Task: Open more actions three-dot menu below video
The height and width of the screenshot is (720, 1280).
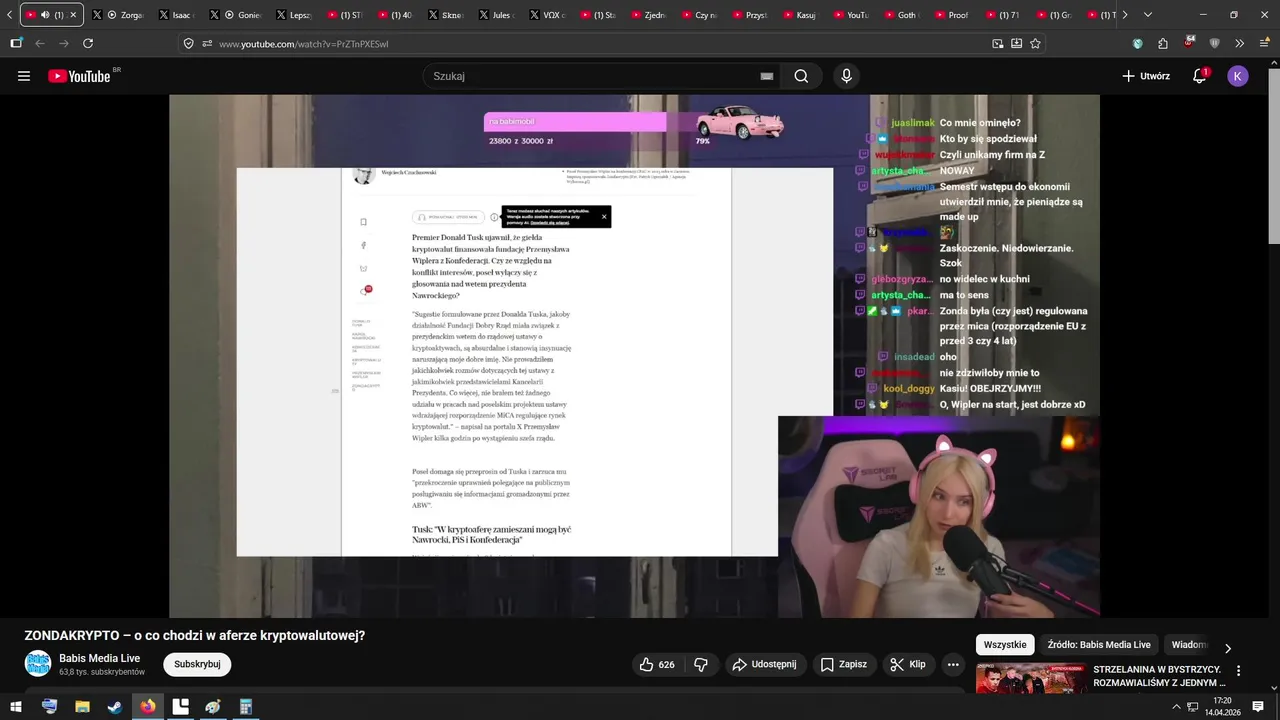Action: (953, 664)
